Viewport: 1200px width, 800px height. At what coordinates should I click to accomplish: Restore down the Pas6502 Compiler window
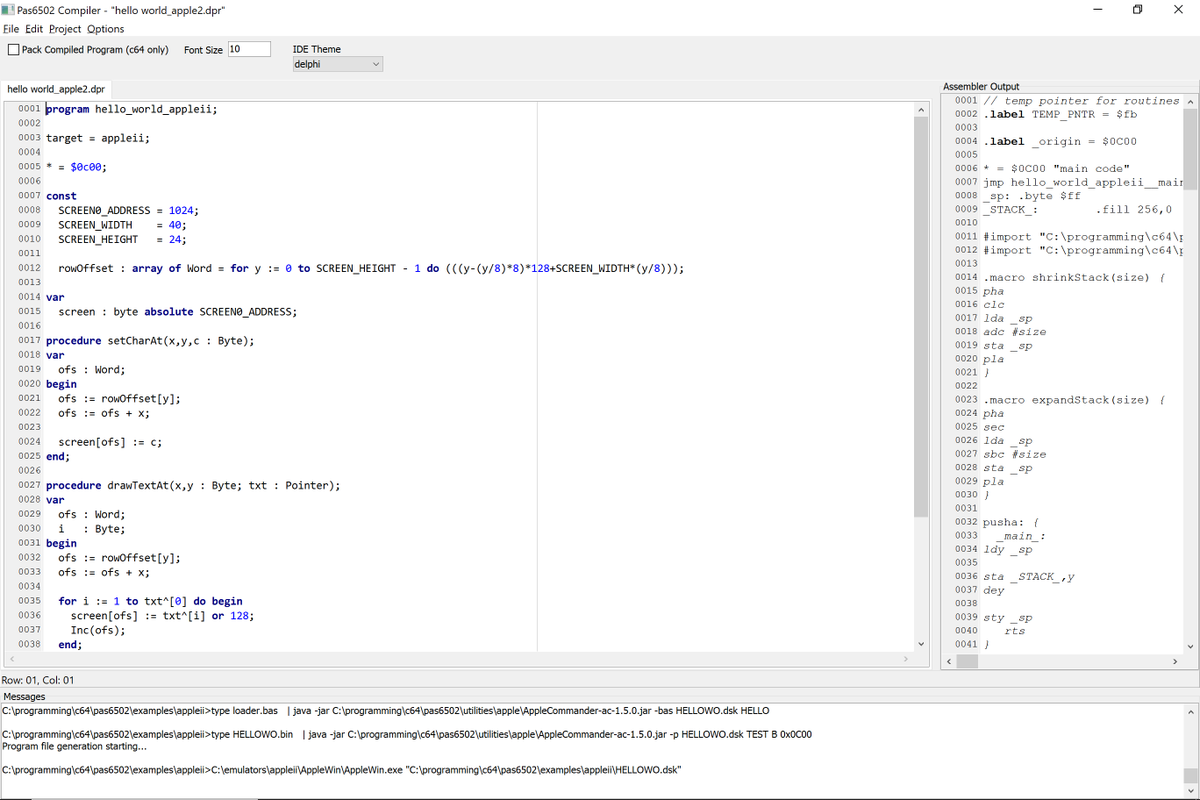pyautogui.click(x=1137, y=10)
